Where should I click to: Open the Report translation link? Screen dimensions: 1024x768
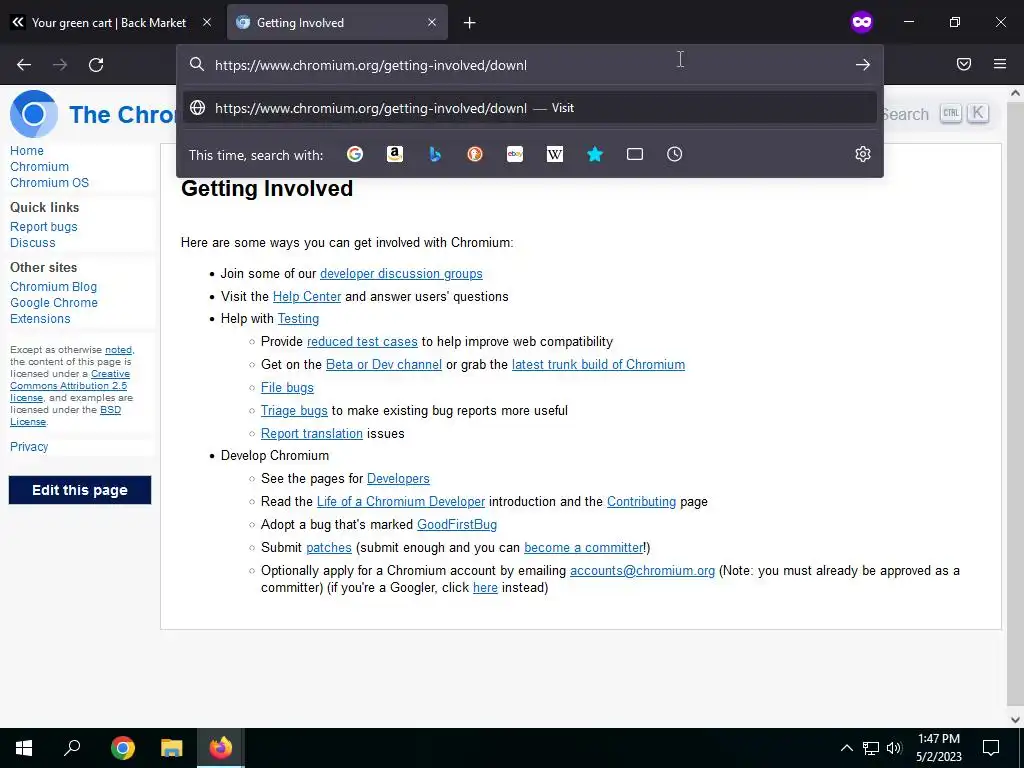click(312, 434)
